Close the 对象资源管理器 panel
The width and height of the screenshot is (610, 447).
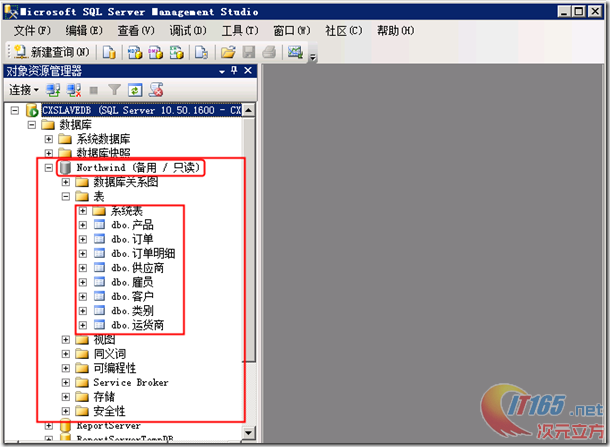pyautogui.click(x=248, y=70)
